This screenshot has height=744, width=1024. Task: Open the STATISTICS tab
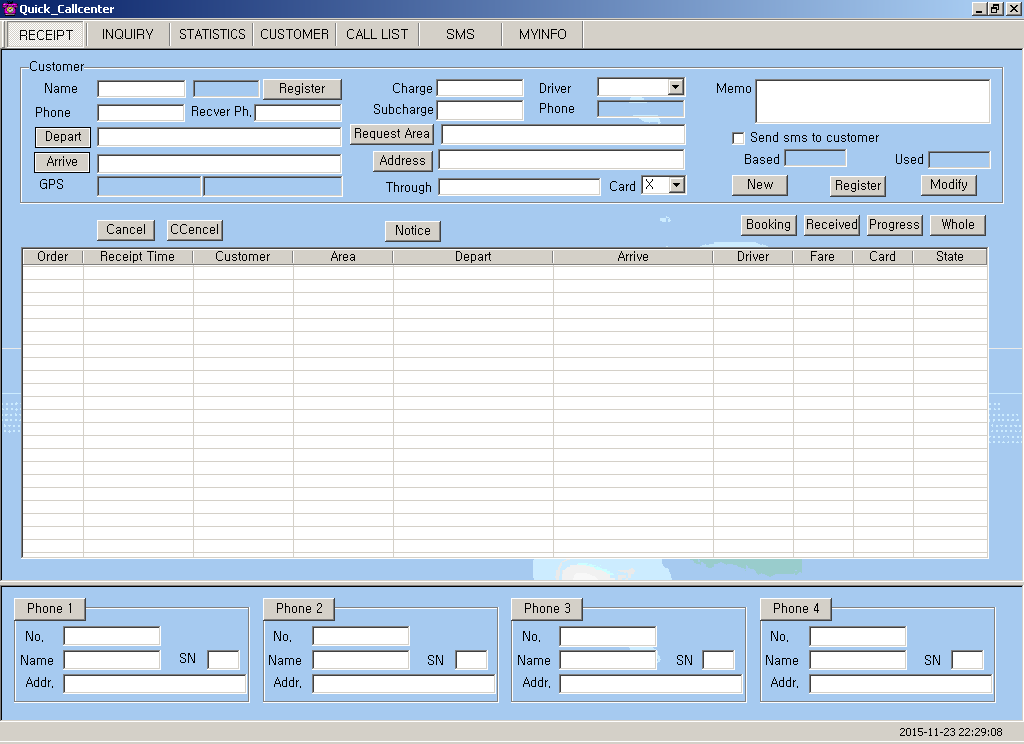212,34
